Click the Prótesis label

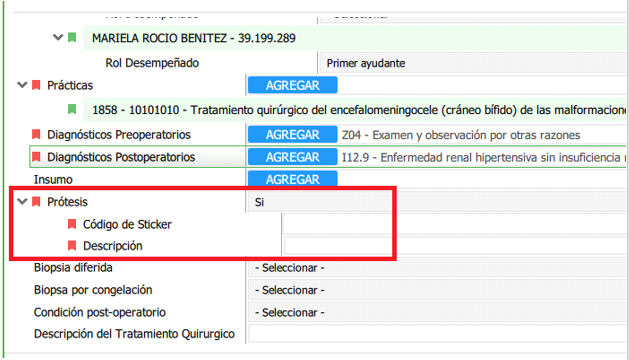[67, 201]
